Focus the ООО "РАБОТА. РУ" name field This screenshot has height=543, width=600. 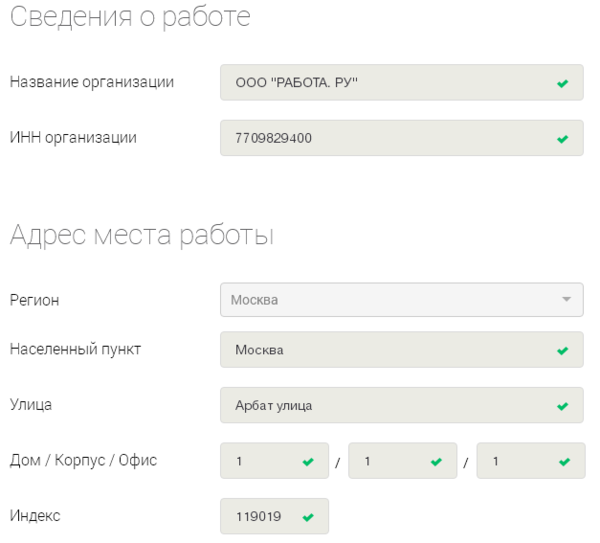point(402,82)
